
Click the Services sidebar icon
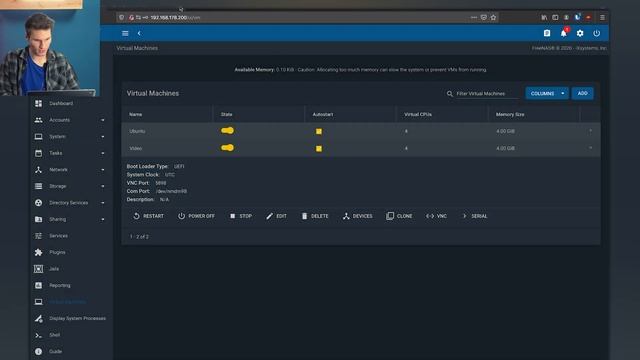pos(38,236)
